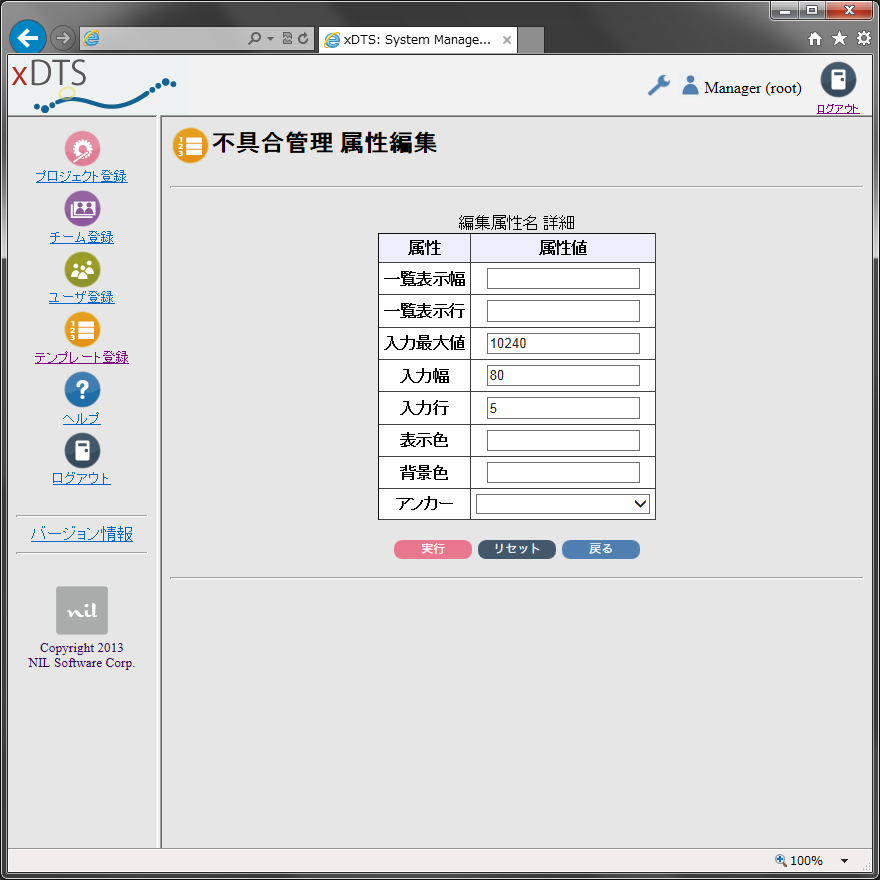The width and height of the screenshot is (880, 880).
Task: Open browser home page icon
Action: tap(815, 38)
